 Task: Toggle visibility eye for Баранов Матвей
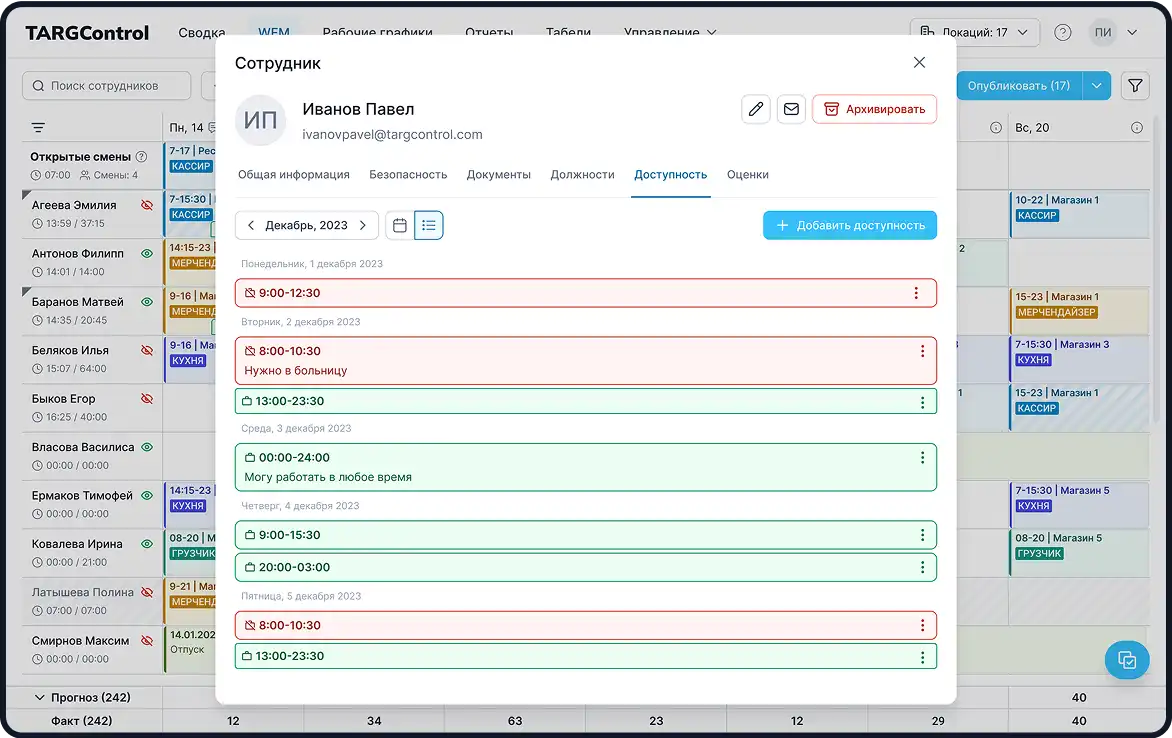click(147, 302)
